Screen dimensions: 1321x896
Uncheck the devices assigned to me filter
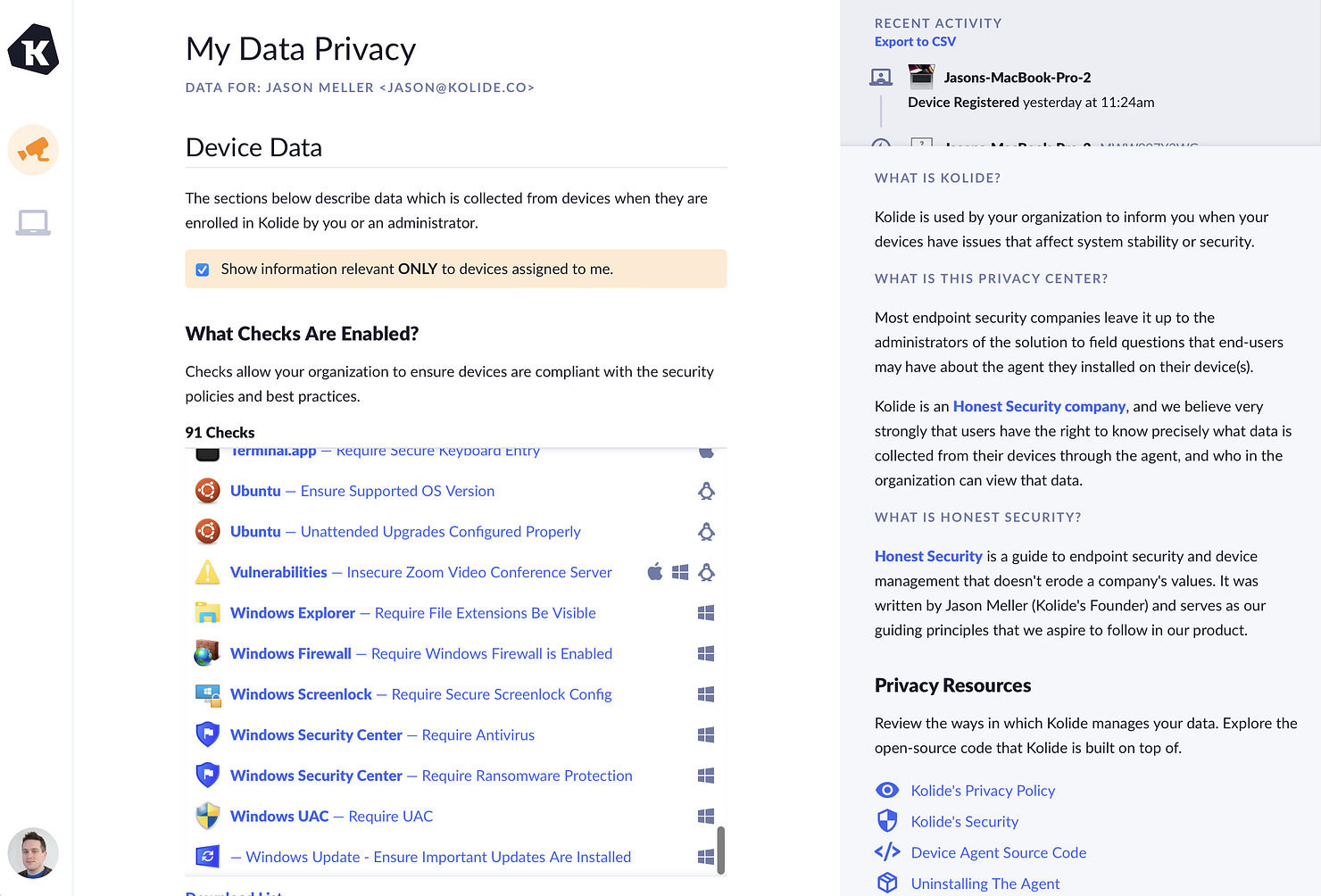203,269
